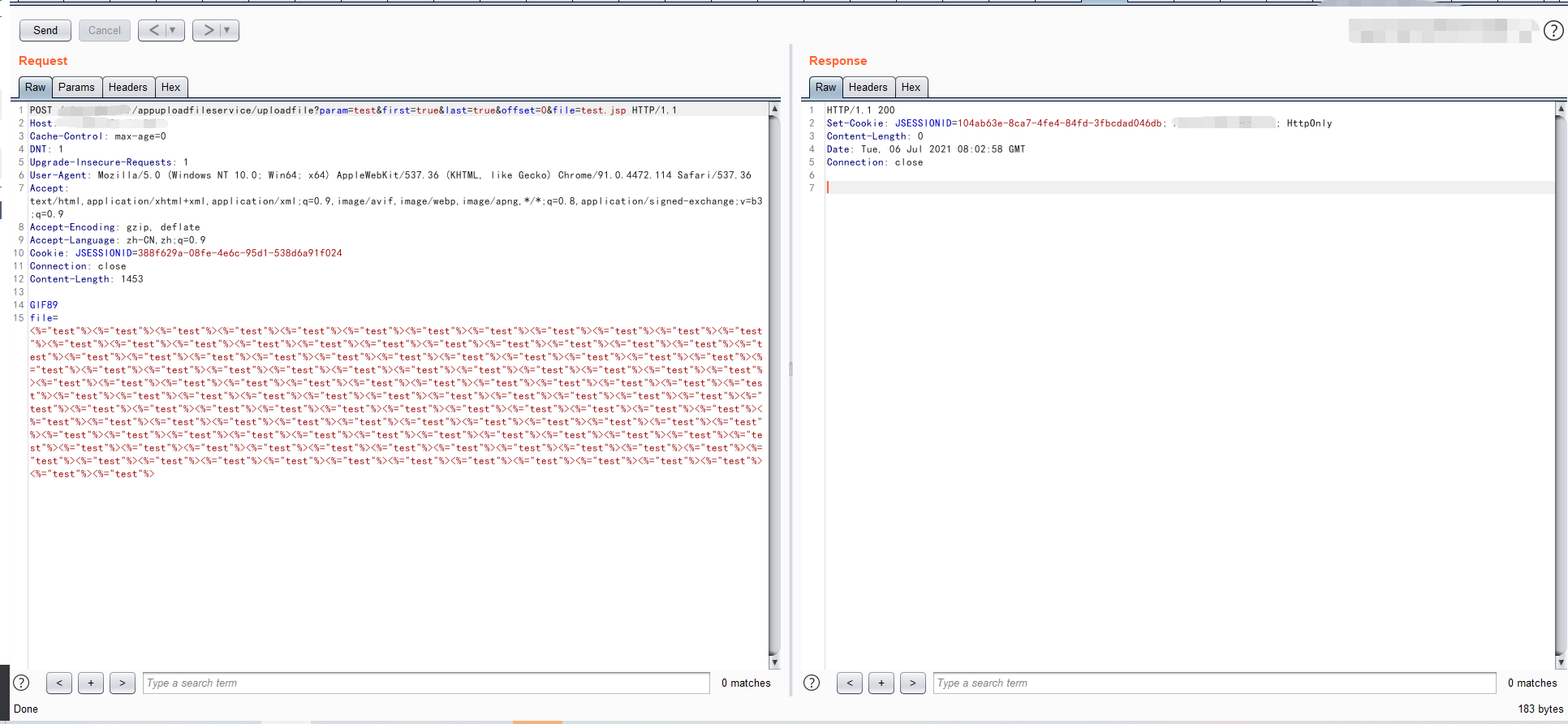Open request search help icon

(x=22, y=683)
